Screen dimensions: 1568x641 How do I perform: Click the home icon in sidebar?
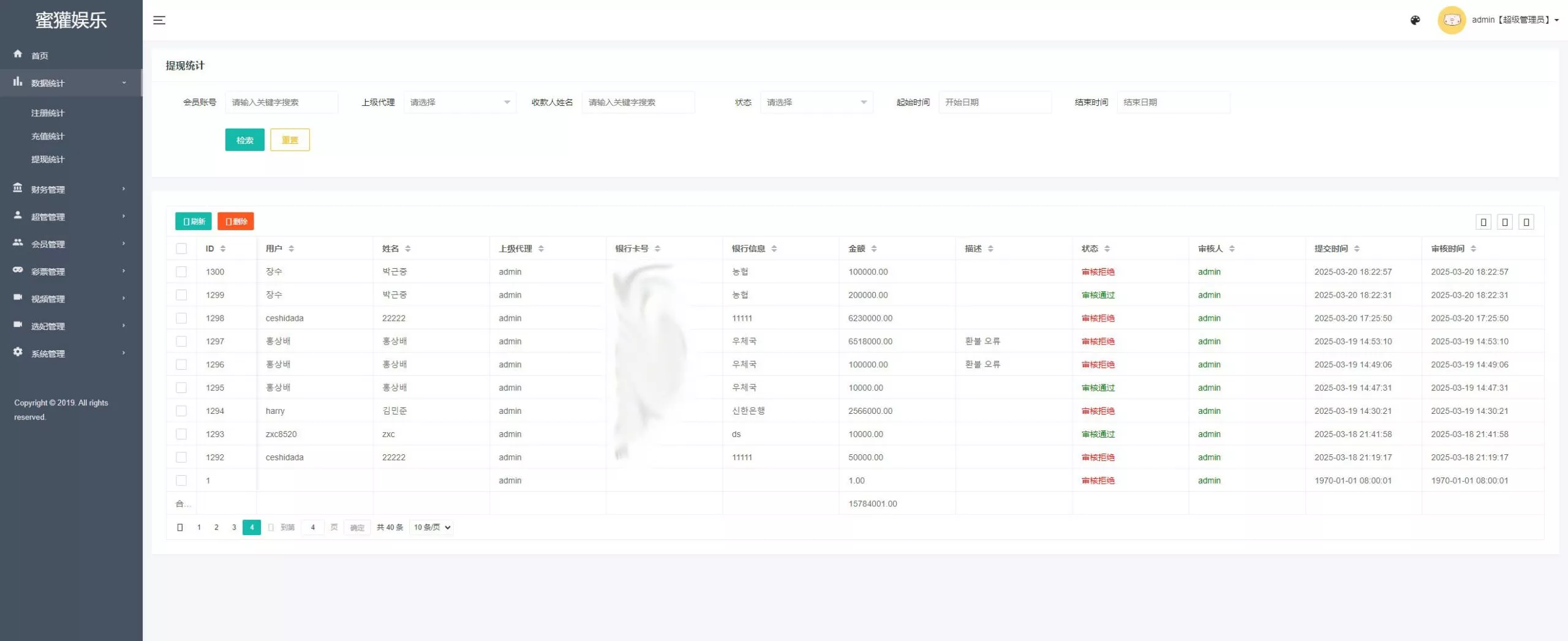pyautogui.click(x=18, y=54)
